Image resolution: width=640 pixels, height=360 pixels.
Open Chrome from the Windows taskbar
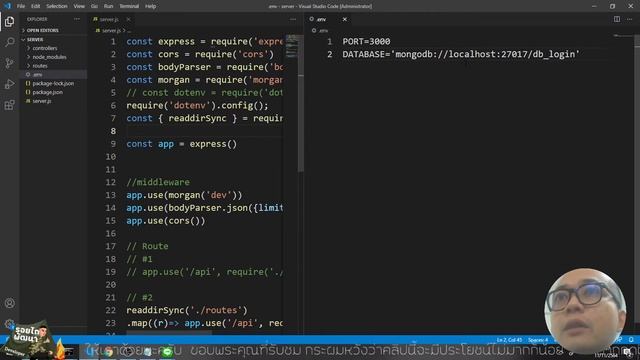pyautogui.click(x=108, y=351)
